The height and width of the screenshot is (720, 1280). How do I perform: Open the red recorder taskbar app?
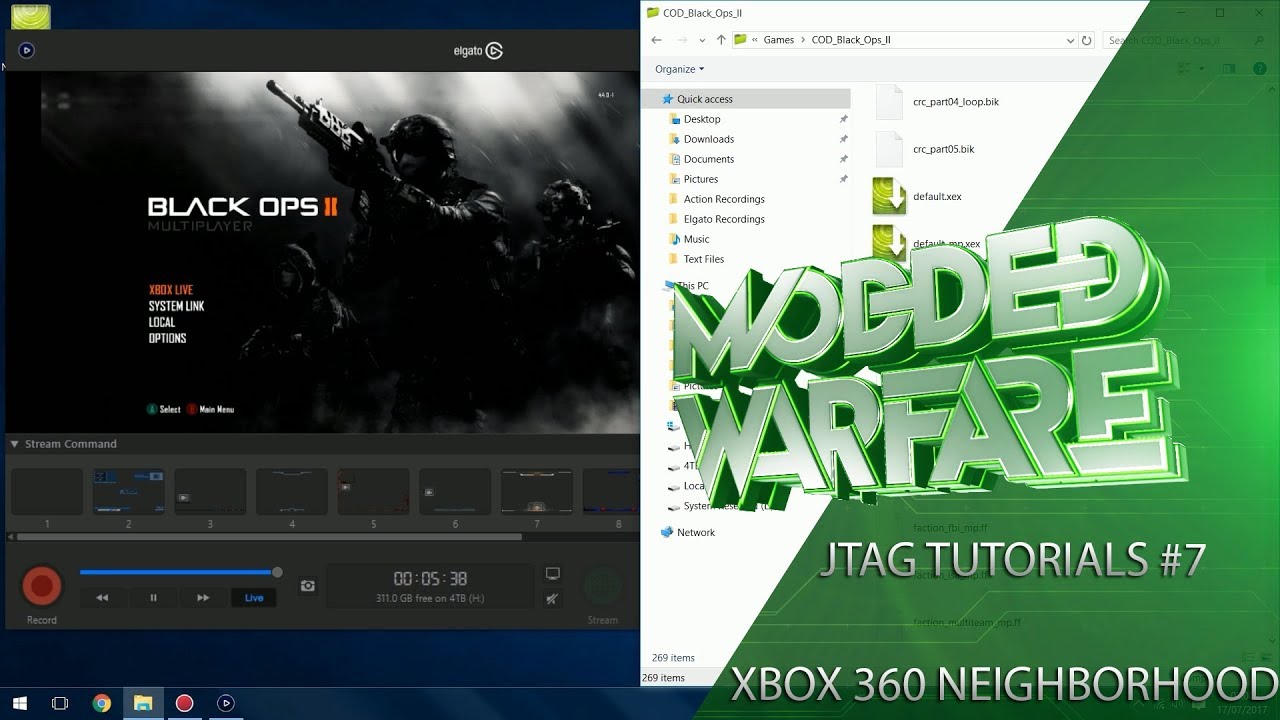pyautogui.click(x=184, y=703)
